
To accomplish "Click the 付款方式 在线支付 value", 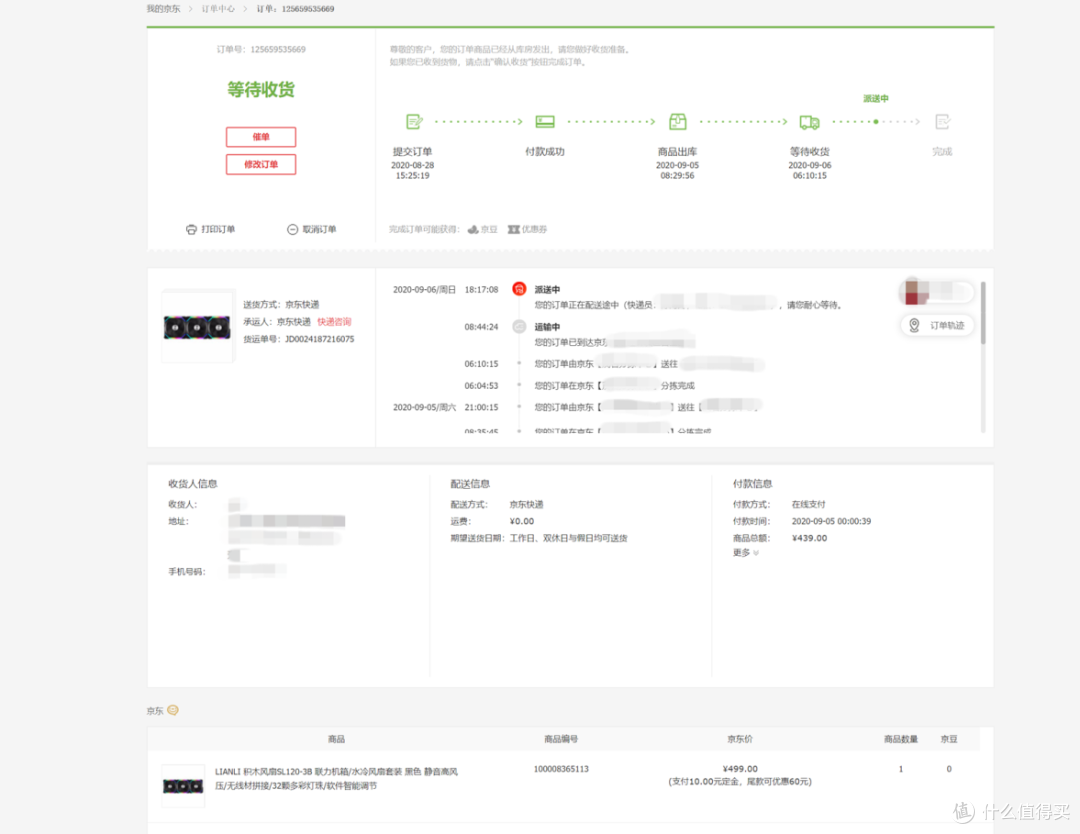I will tap(809, 505).
